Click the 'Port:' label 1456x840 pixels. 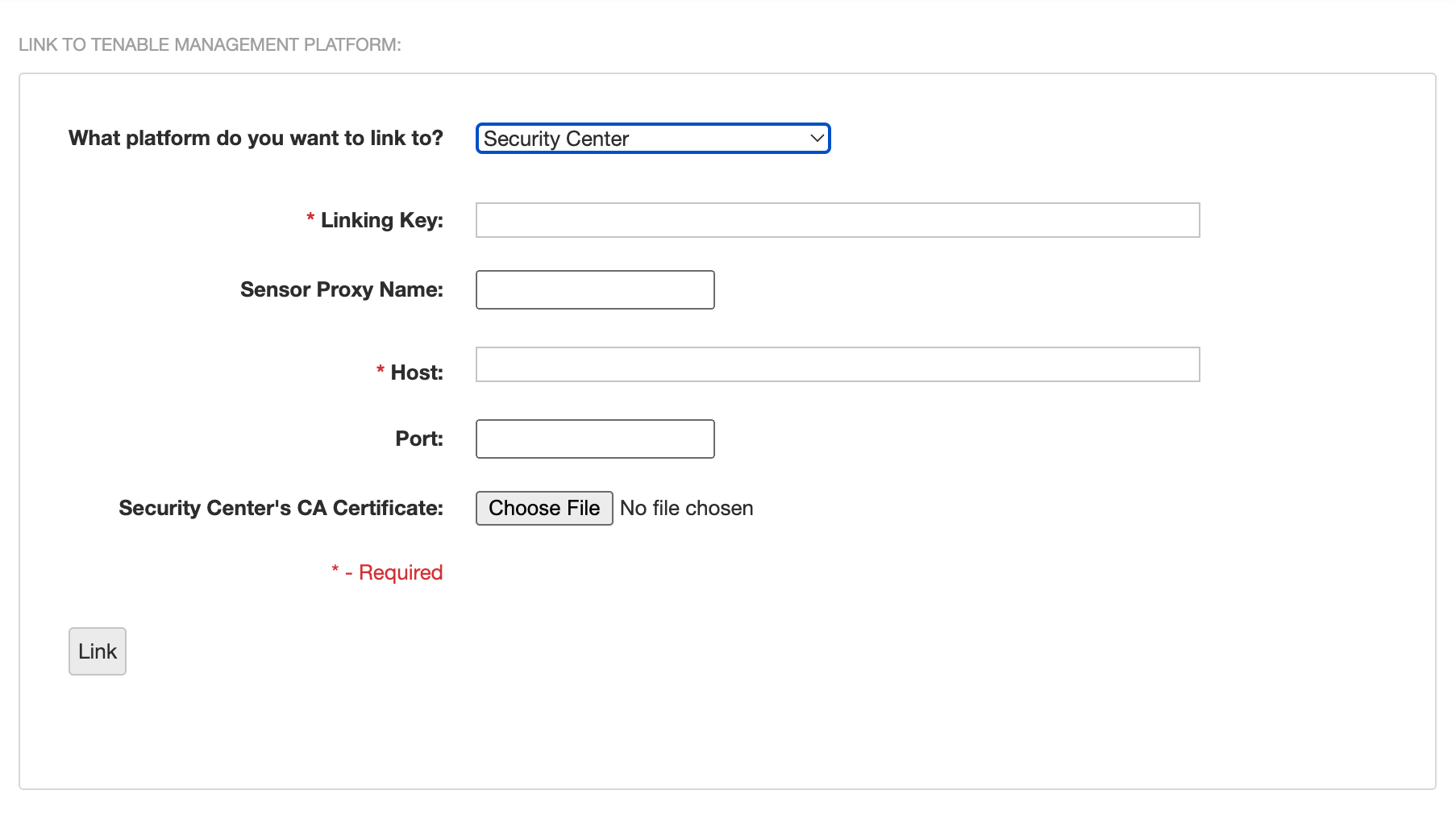click(x=419, y=439)
